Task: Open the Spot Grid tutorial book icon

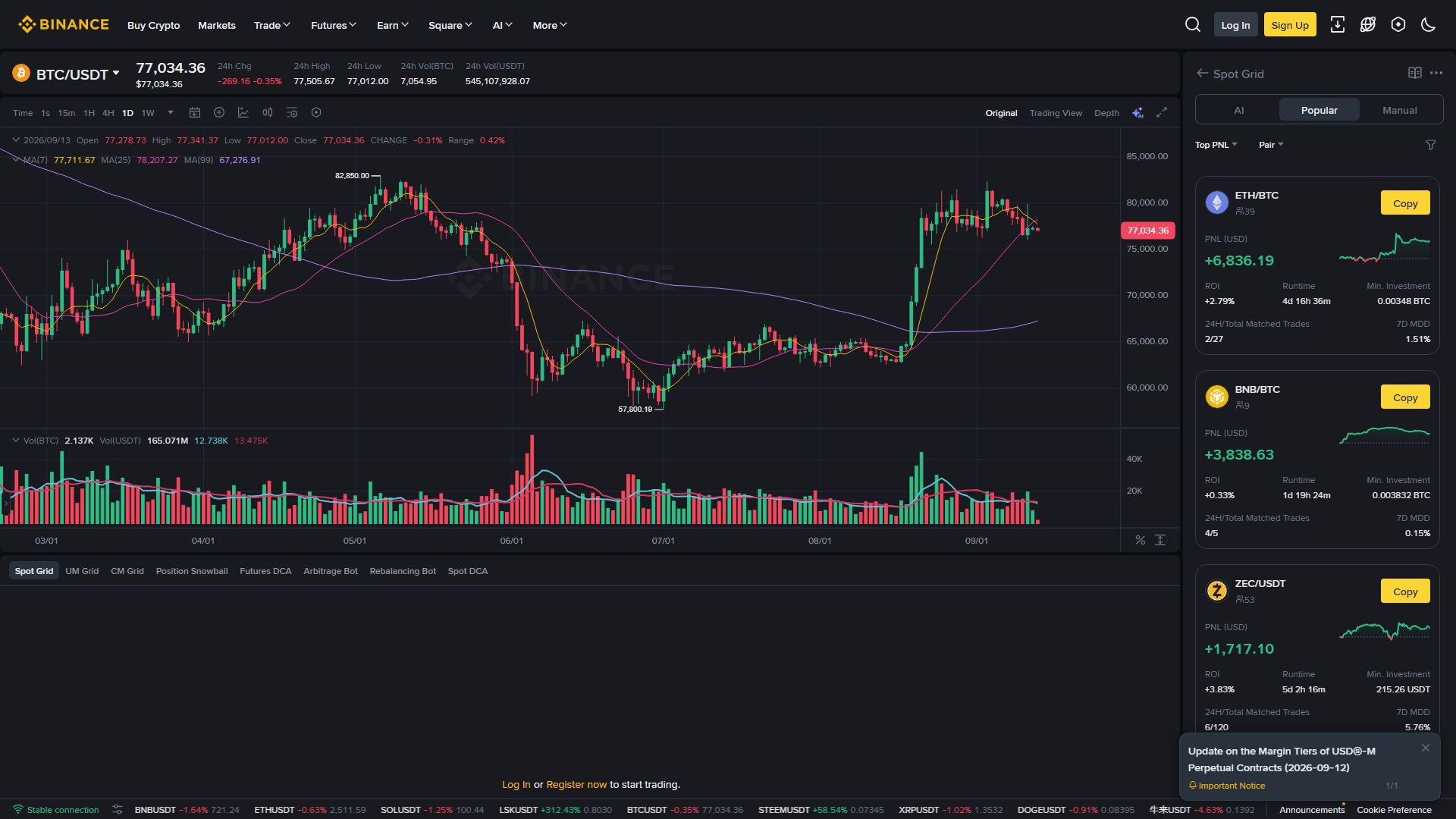Action: [1415, 73]
